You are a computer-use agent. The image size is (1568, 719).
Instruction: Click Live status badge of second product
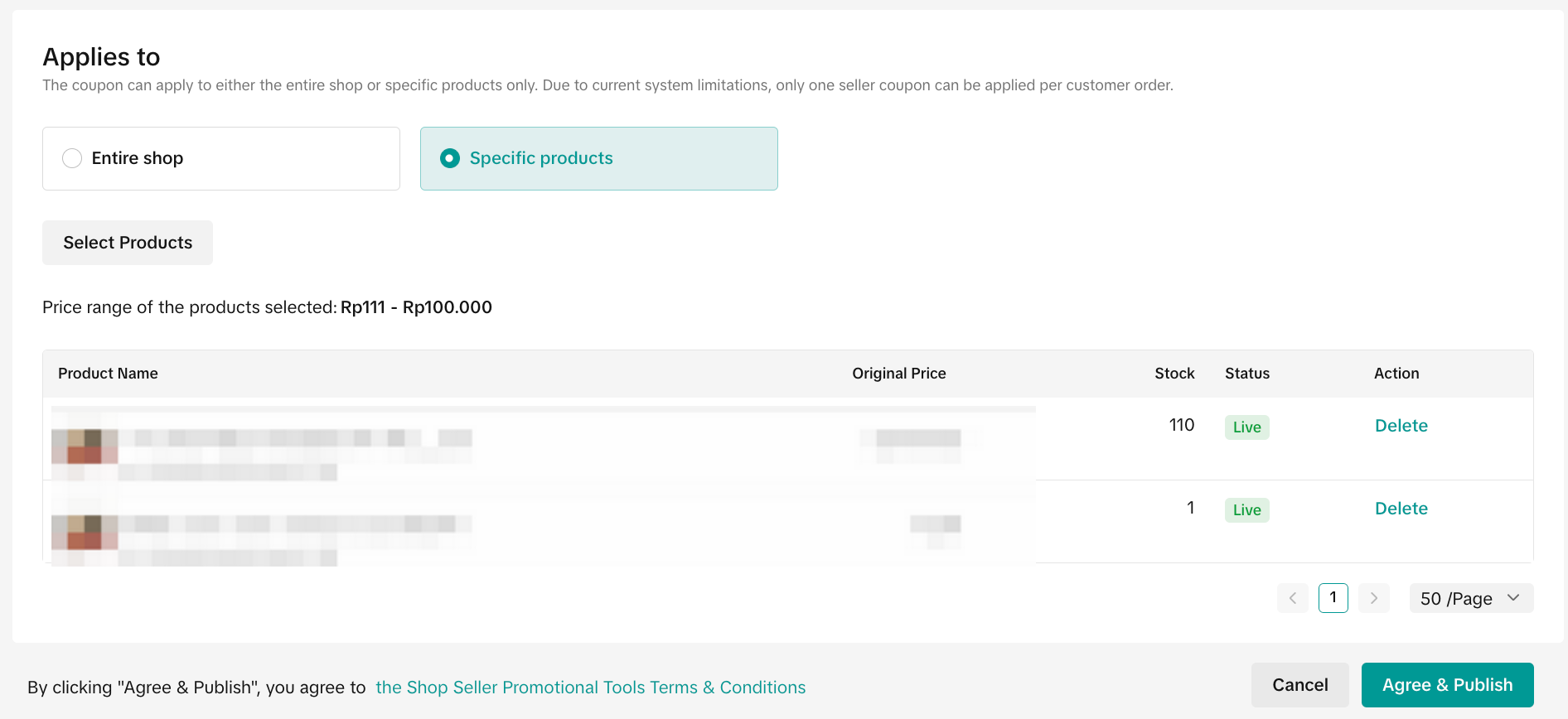click(1246, 510)
